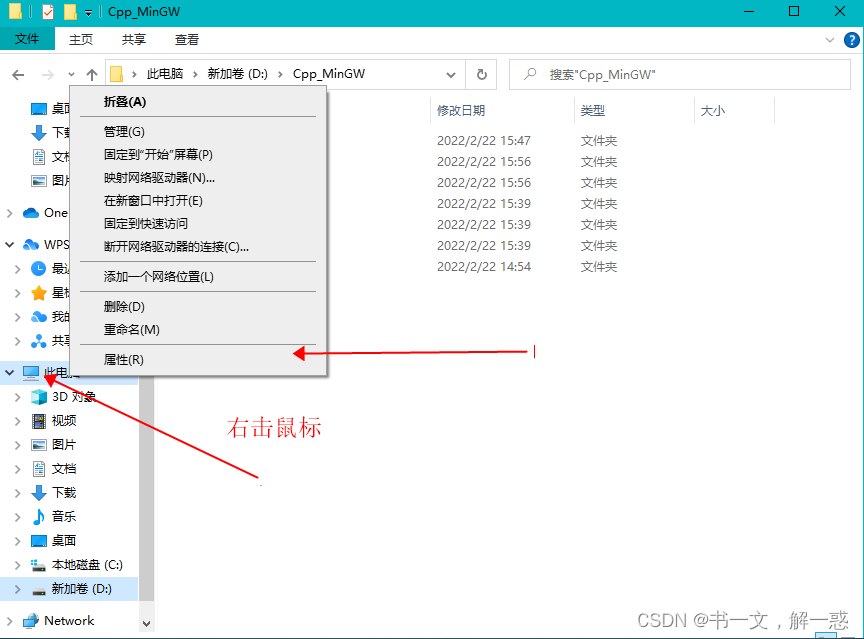Open the address bar dropdown arrow
Image resolution: width=864 pixels, height=639 pixels.
click(451, 74)
